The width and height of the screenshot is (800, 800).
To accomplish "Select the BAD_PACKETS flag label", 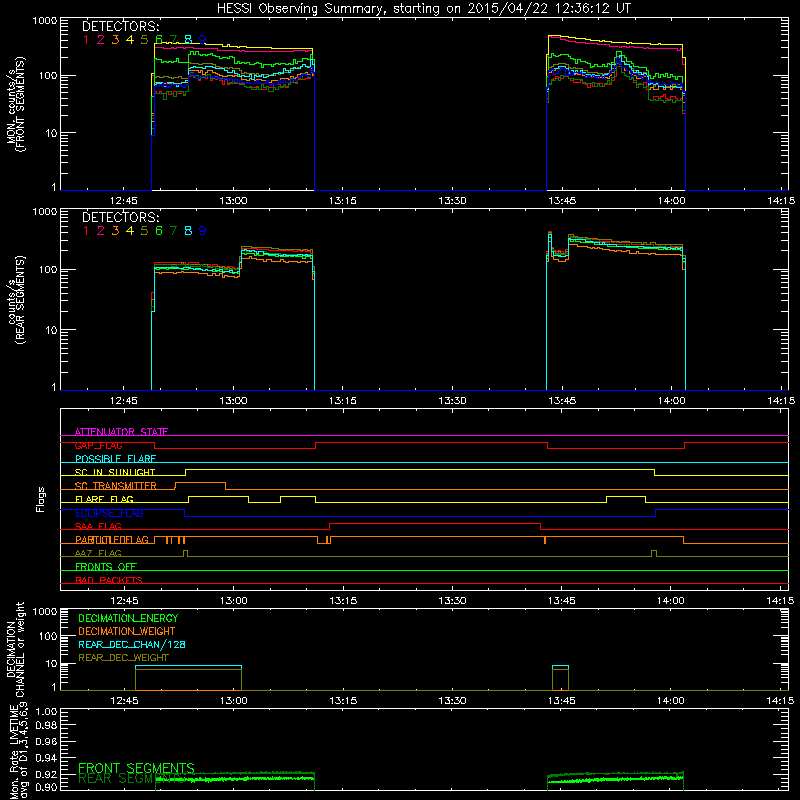I will tap(109, 580).
